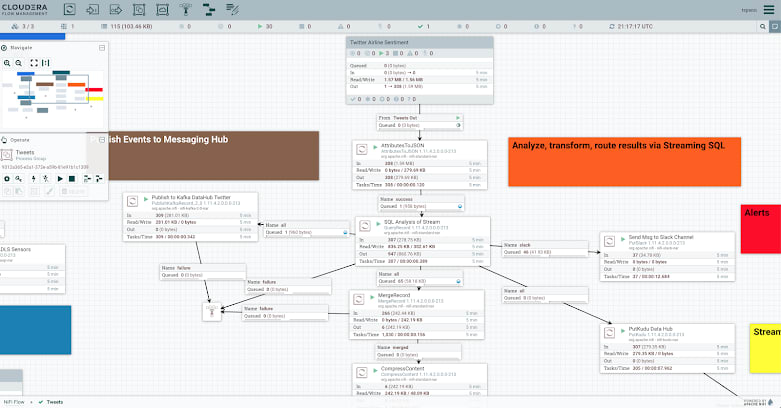The image size is (781, 408).
Task: Fit the flow to screen
Action: click(34, 63)
